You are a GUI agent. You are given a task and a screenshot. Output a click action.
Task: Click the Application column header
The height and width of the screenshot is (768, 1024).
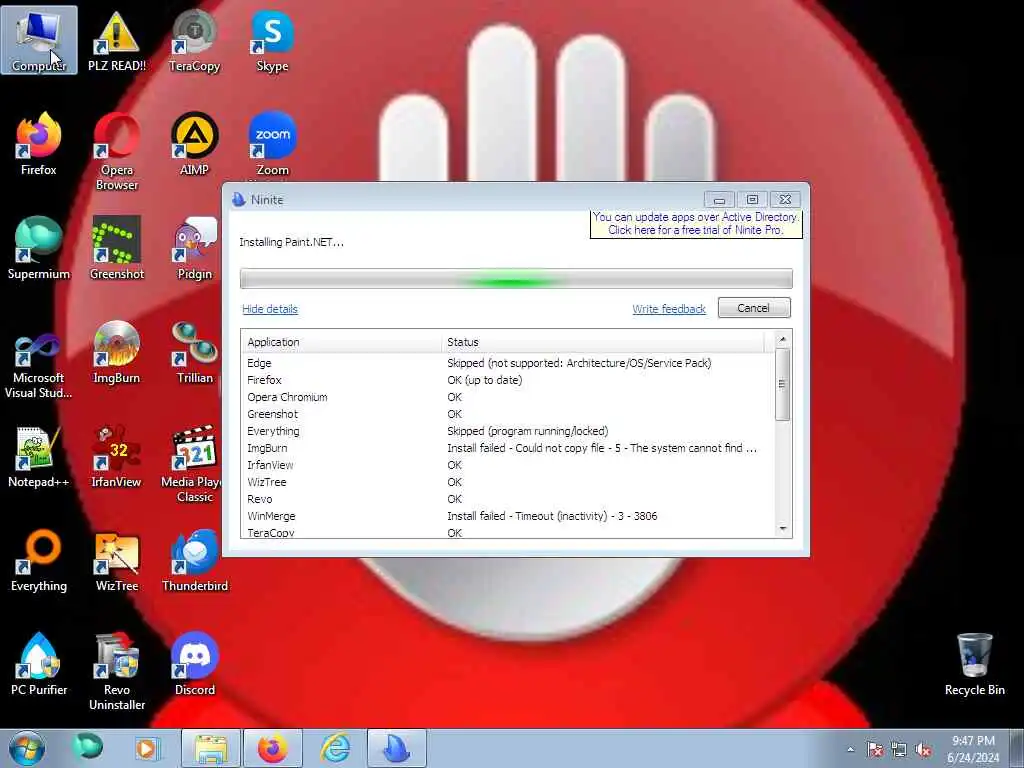click(x=342, y=342)
